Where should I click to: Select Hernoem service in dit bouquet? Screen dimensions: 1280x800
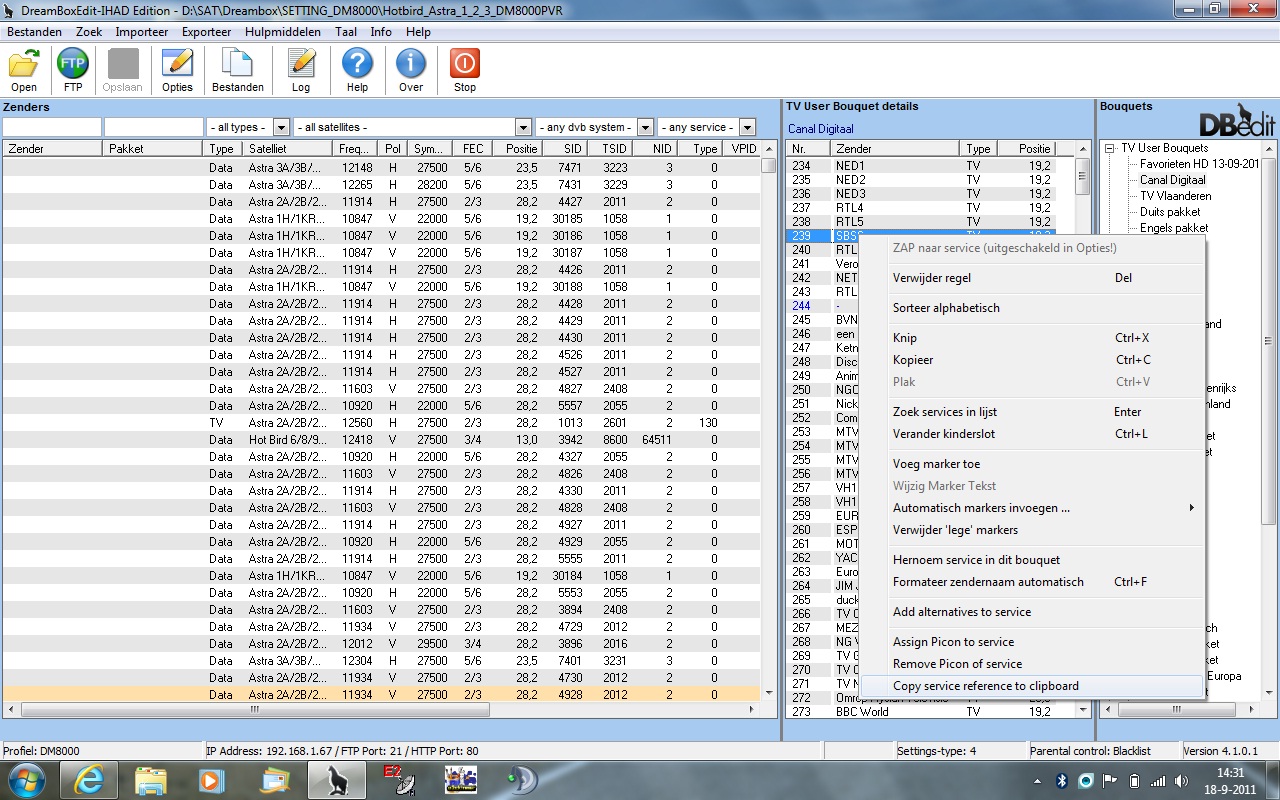tap(1034, 560)
